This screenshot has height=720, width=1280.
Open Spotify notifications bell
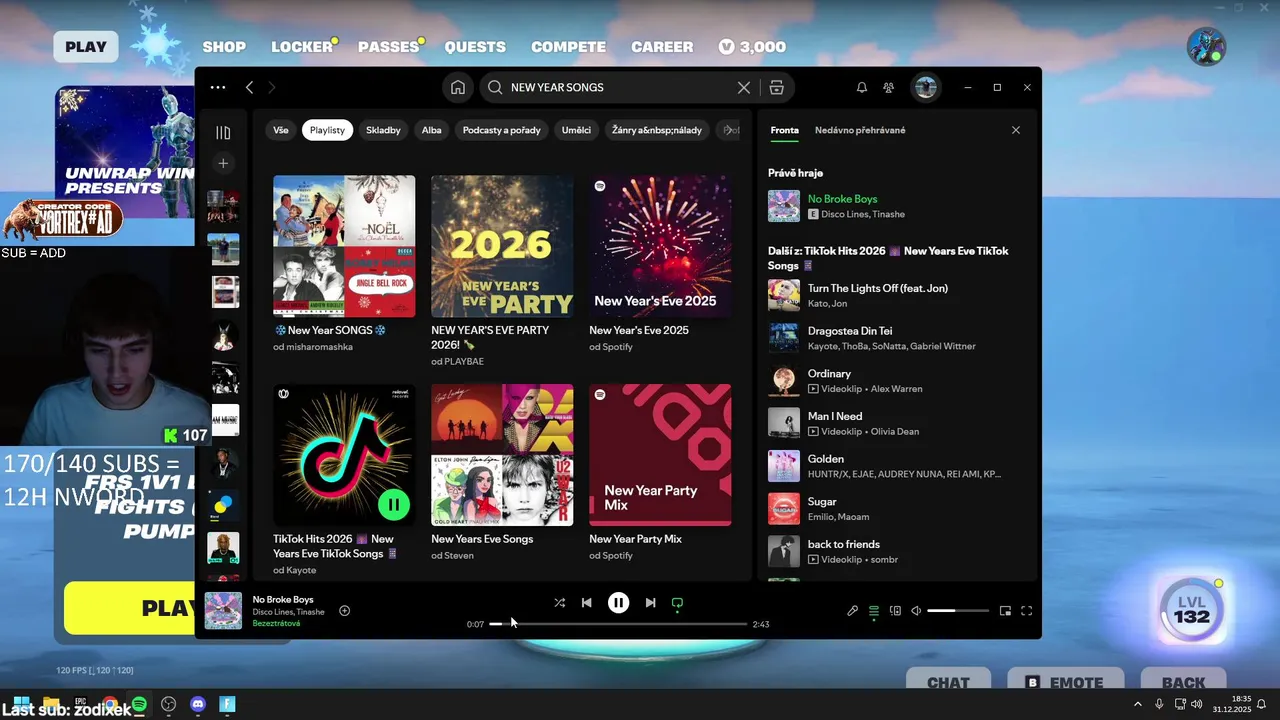tap(862, 88)
